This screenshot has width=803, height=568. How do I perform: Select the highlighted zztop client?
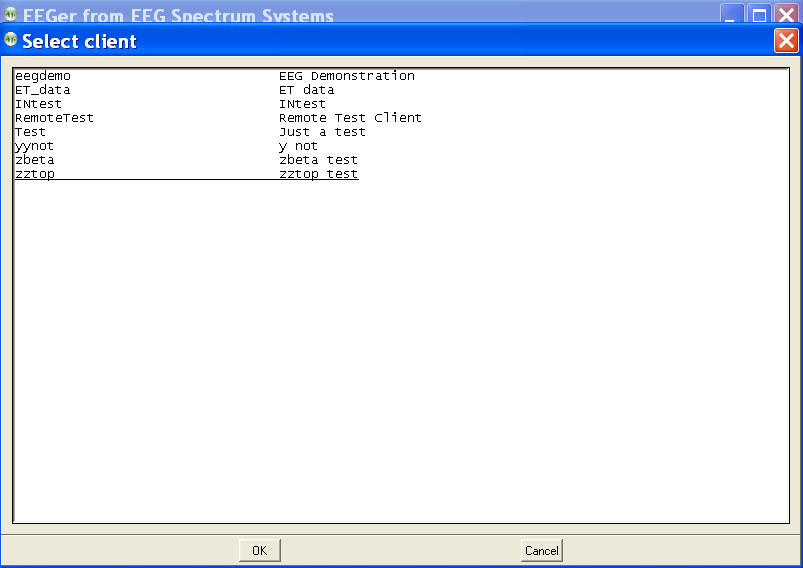coord(35,174)
